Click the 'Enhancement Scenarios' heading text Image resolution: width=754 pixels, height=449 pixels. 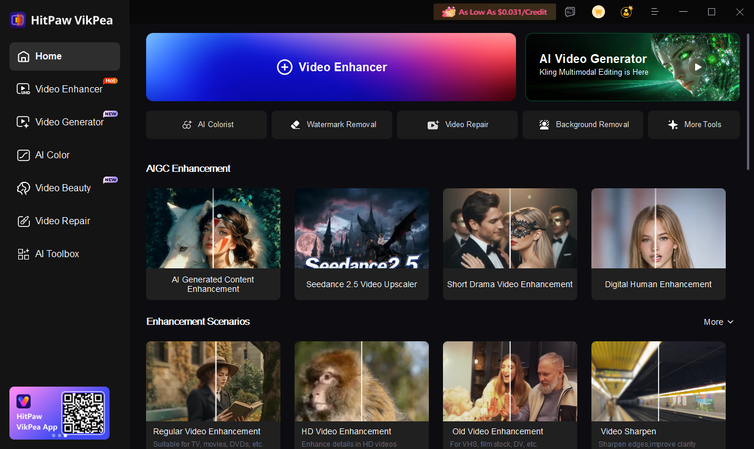(198, 322)
